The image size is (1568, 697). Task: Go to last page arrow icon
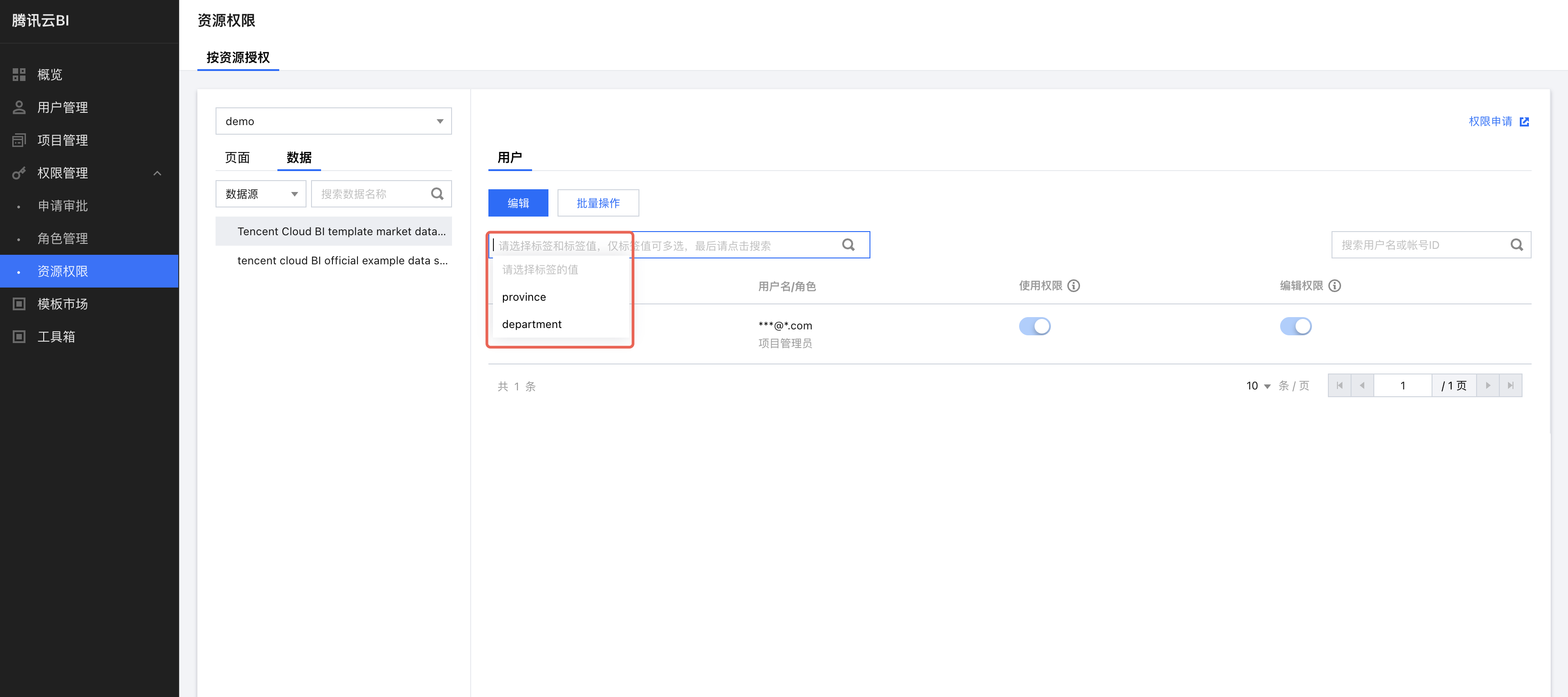1510,385
